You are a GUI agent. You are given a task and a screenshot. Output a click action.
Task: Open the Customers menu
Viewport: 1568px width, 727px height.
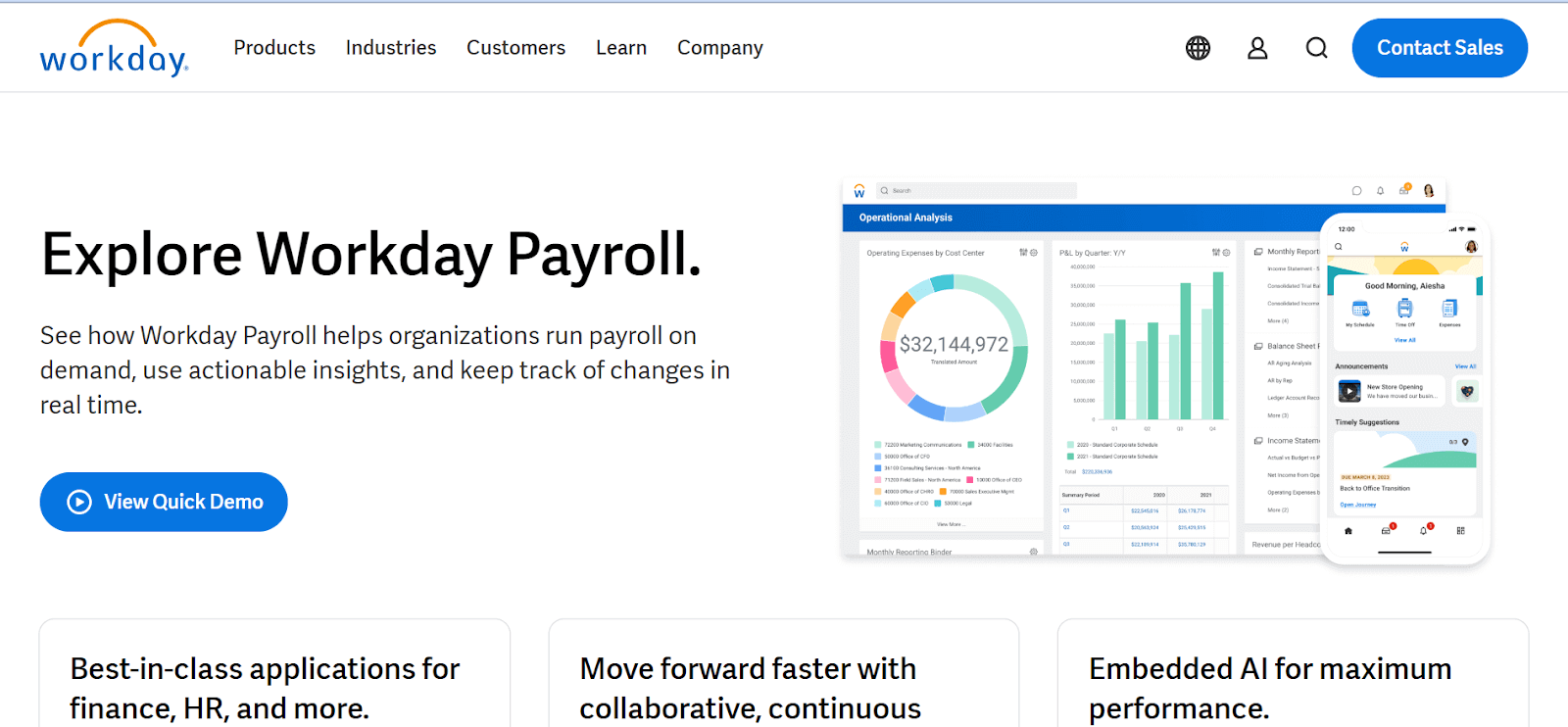click(516, 48)
